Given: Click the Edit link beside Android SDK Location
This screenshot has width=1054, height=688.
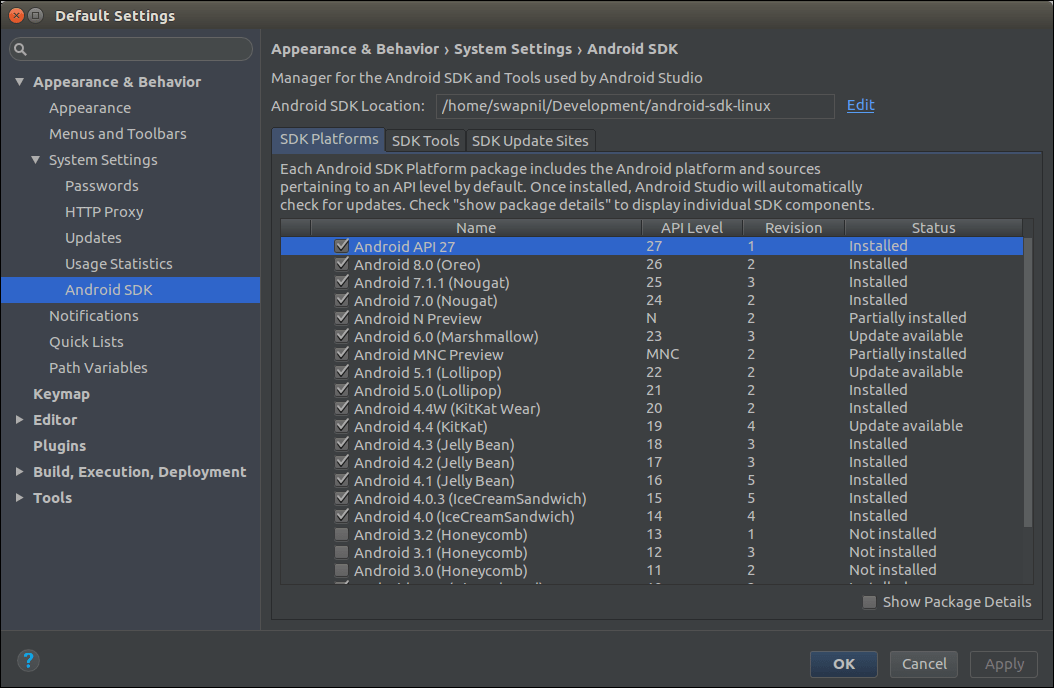Looking at the screenshot, I should 860,105.
